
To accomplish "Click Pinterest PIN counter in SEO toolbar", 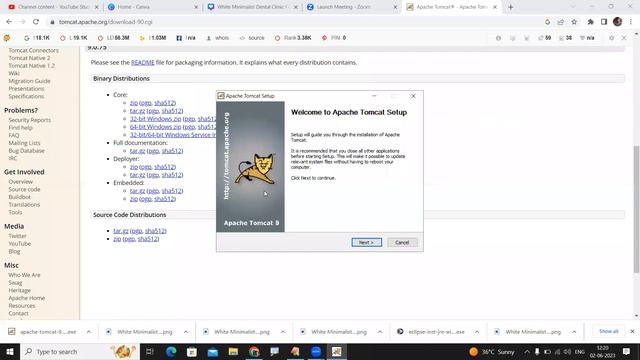I will [334, 38].
